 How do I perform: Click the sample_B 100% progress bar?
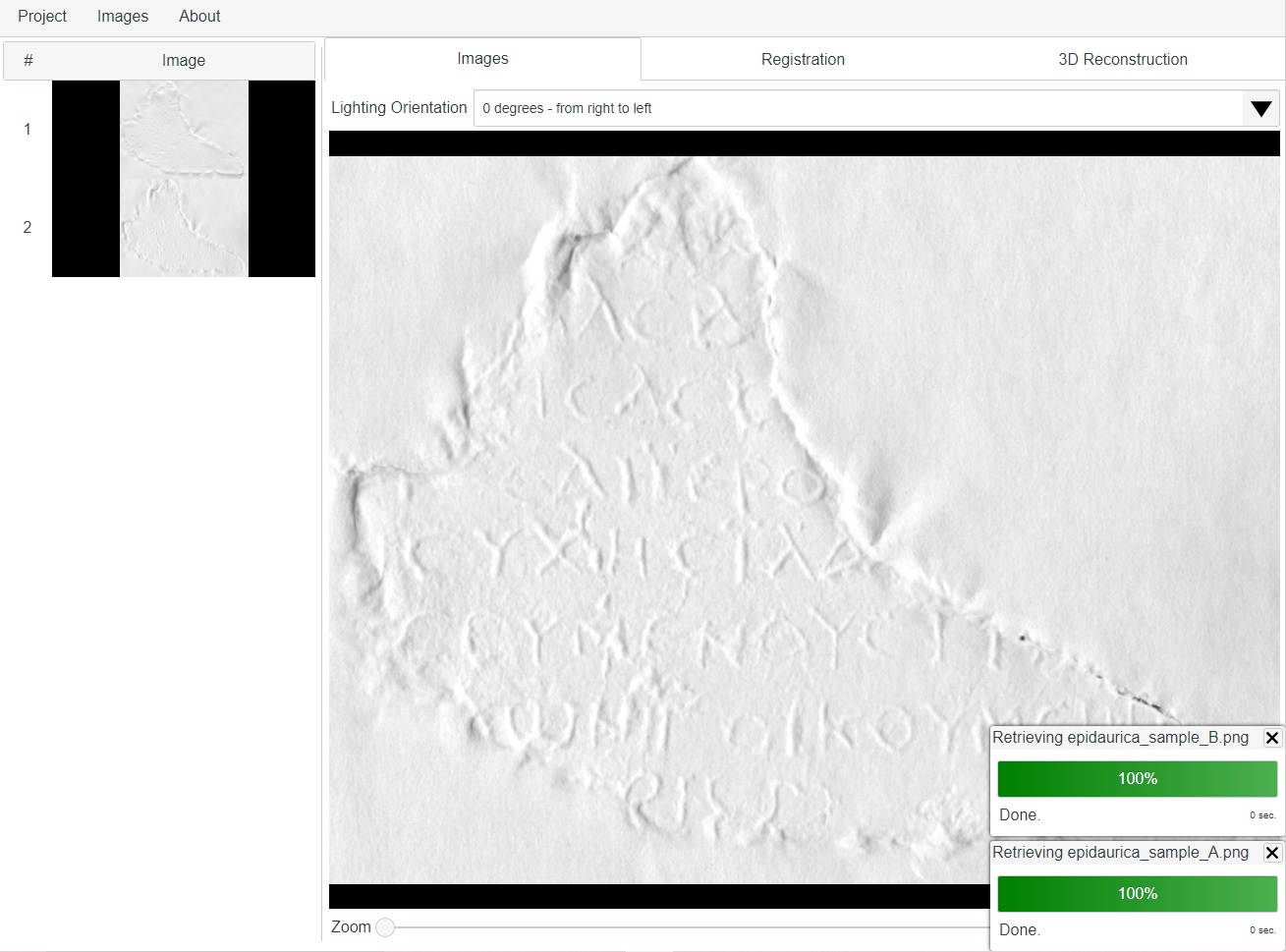click(x=1137, y=779)
